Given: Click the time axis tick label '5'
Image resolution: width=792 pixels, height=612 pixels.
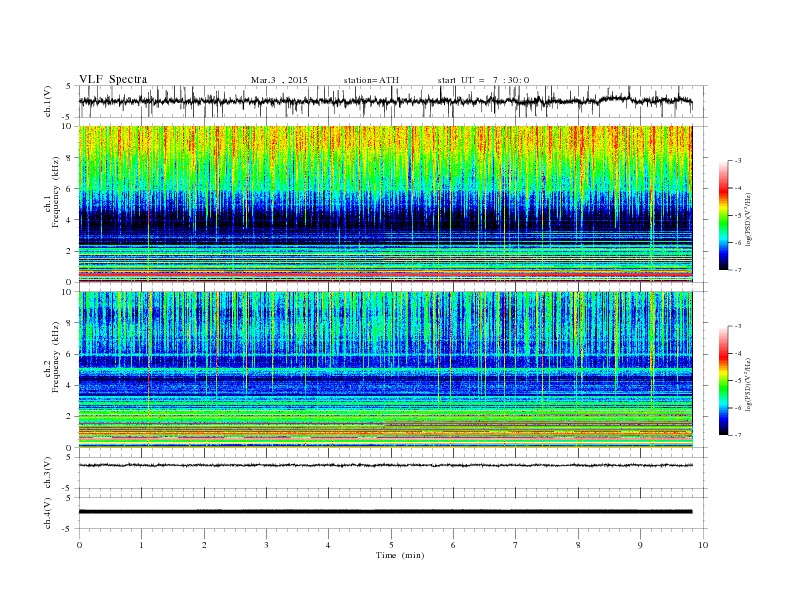Looking at the screenshot, I should 391,545.
